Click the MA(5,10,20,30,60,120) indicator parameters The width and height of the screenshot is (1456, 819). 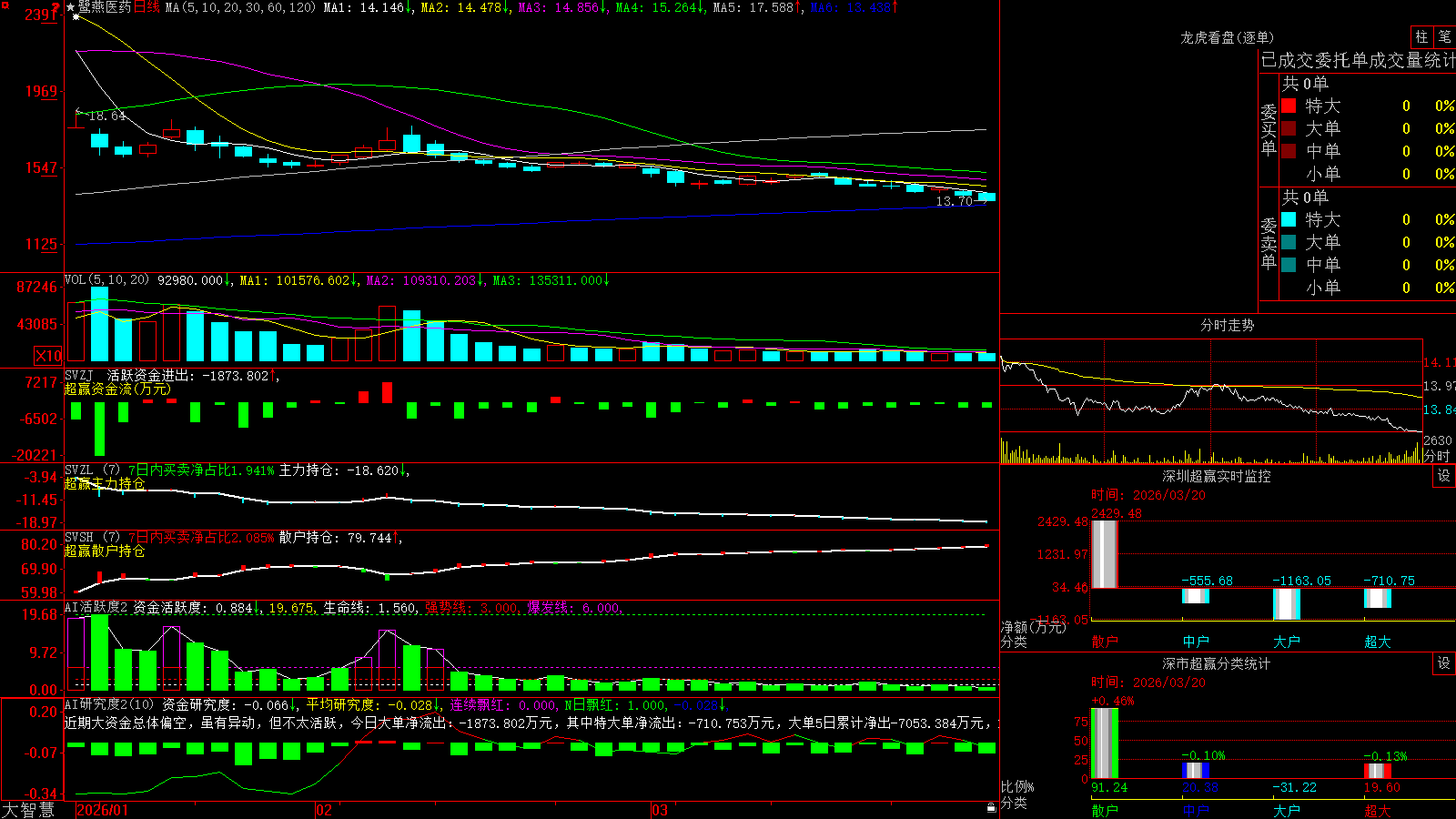(240, 7)
